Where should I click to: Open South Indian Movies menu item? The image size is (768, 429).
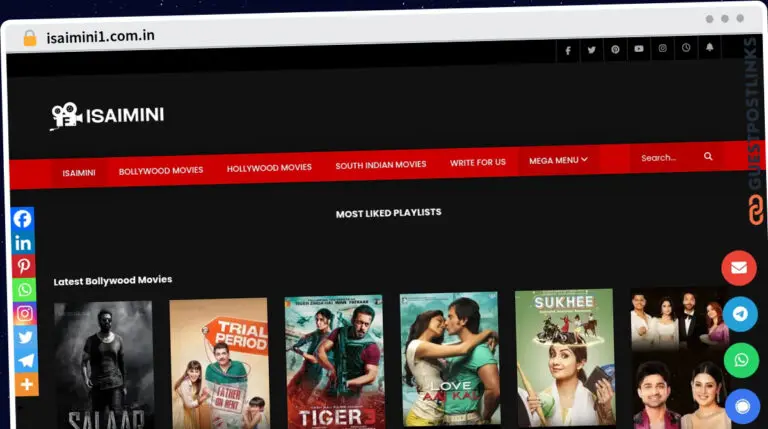[381, 165]
